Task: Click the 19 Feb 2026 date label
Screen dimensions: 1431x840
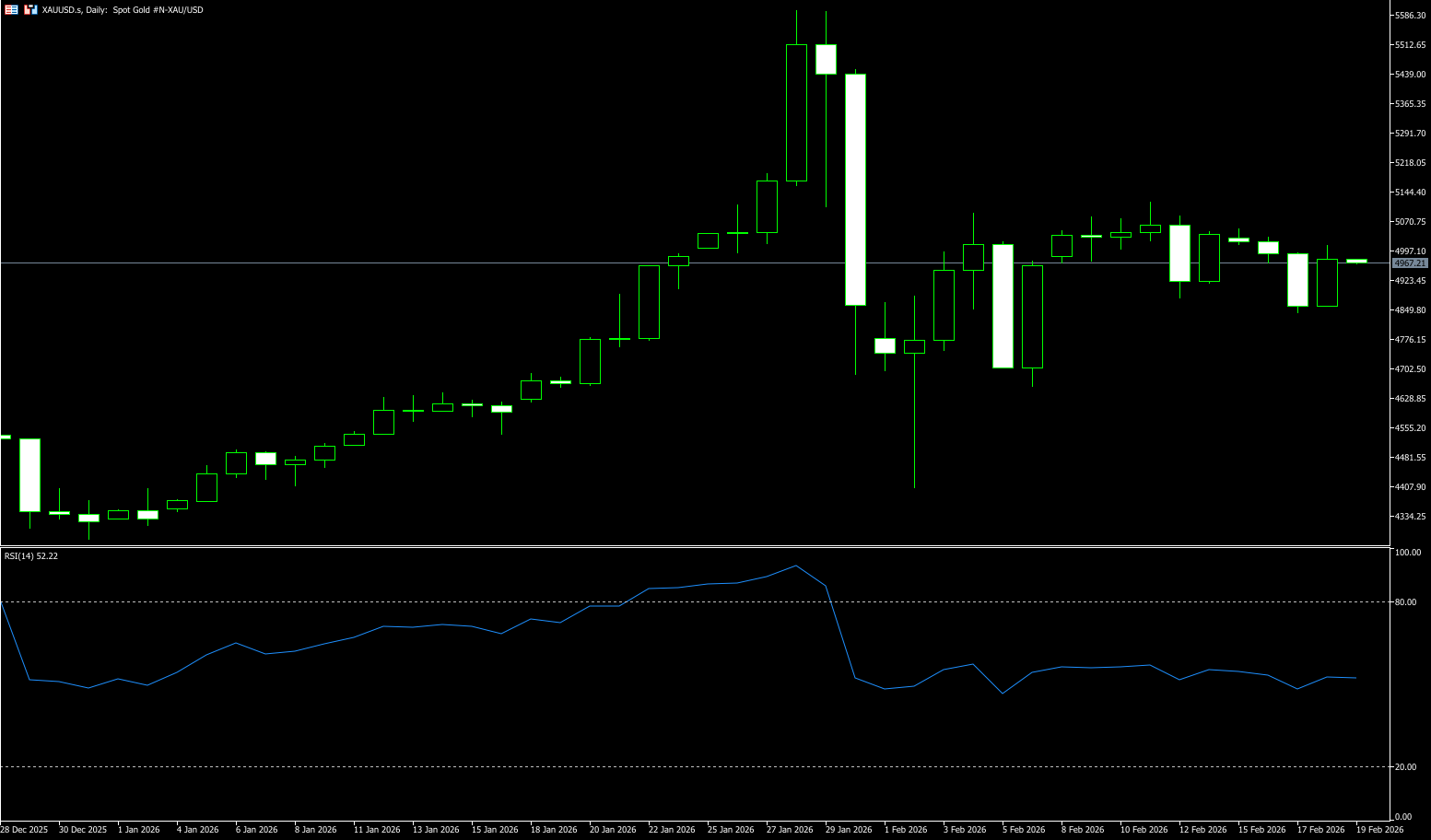Action: (1379, 830)
